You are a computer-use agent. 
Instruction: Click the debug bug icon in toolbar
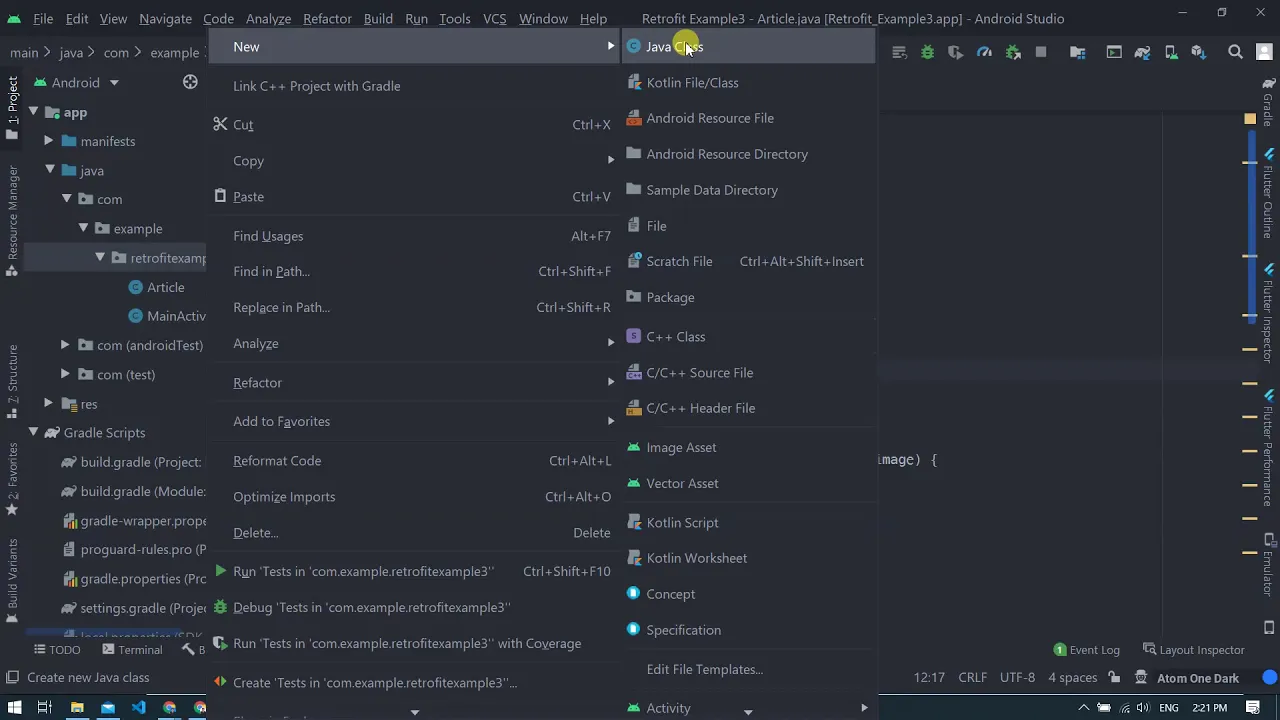point(928,52)
